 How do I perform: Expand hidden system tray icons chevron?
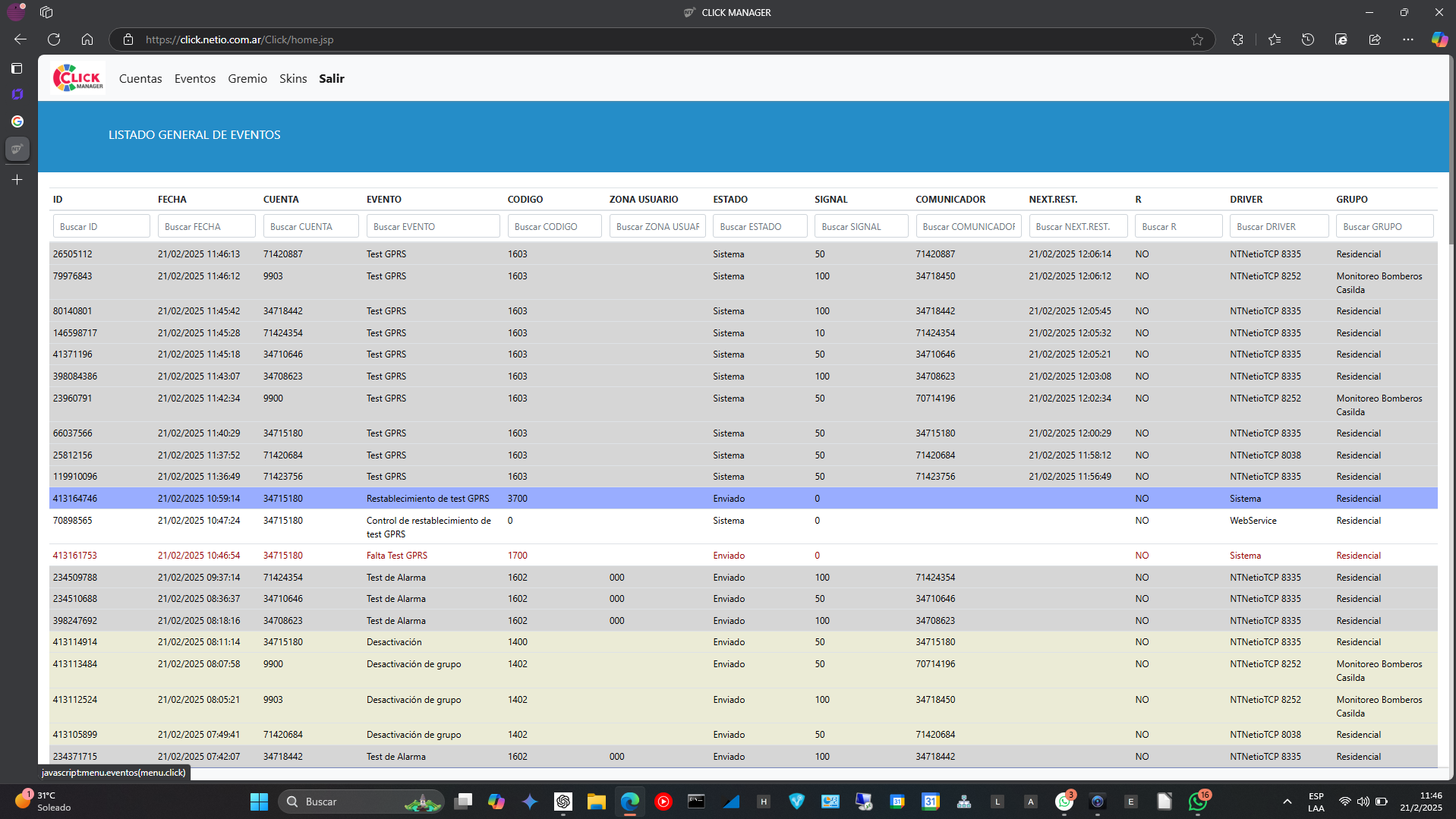1287,802
